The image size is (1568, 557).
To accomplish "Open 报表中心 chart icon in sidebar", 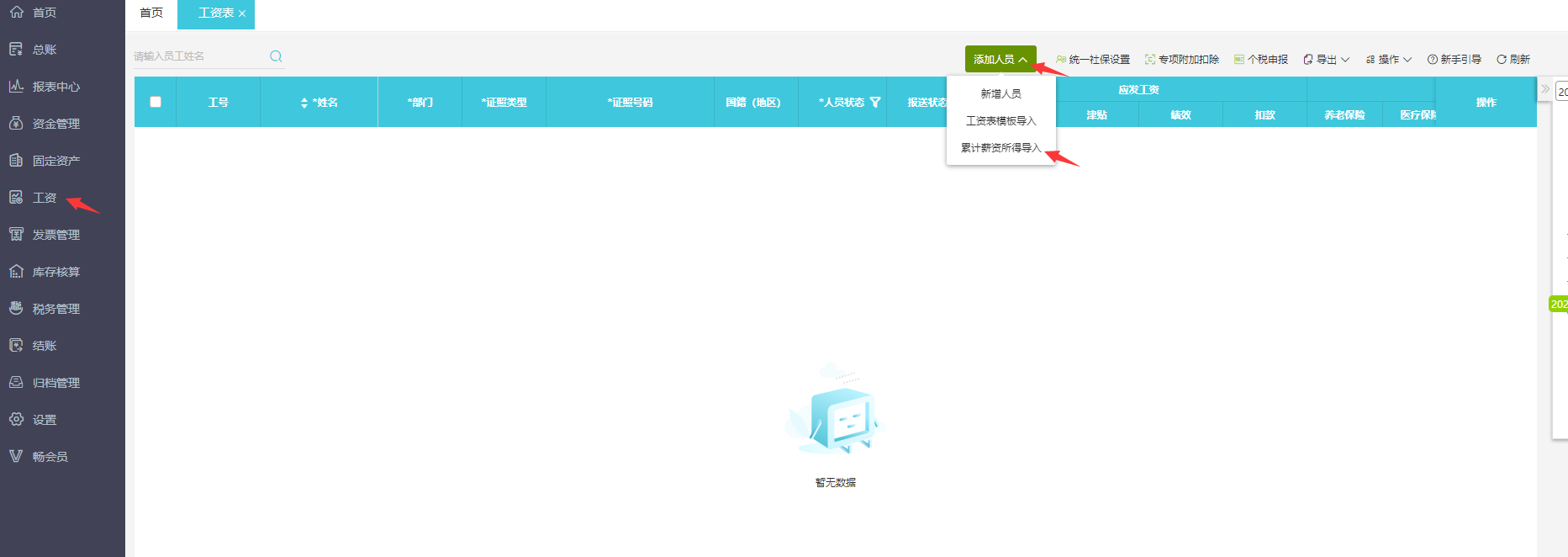I will pos(16,86).
